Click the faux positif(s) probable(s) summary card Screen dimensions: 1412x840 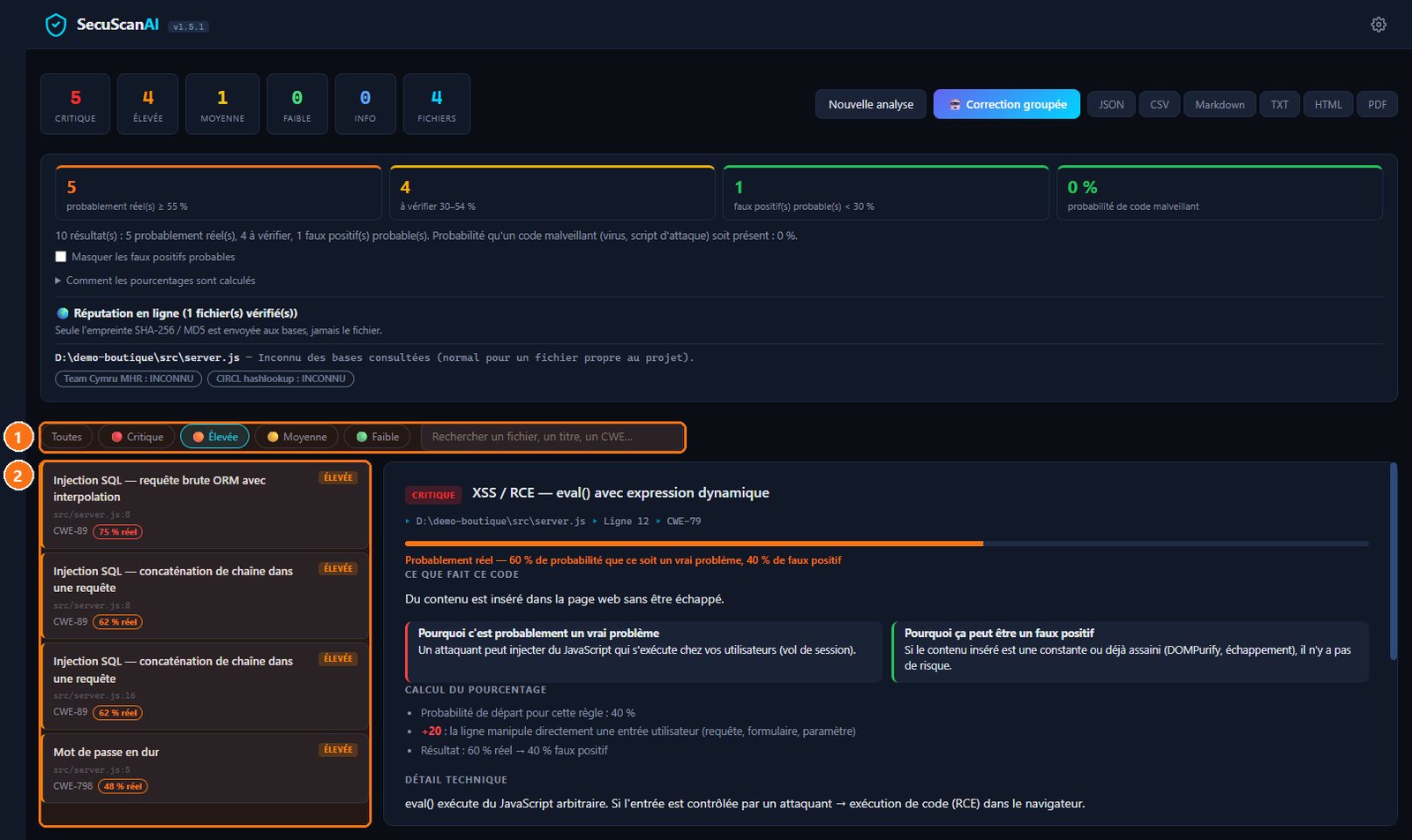[x=886, y=192]
